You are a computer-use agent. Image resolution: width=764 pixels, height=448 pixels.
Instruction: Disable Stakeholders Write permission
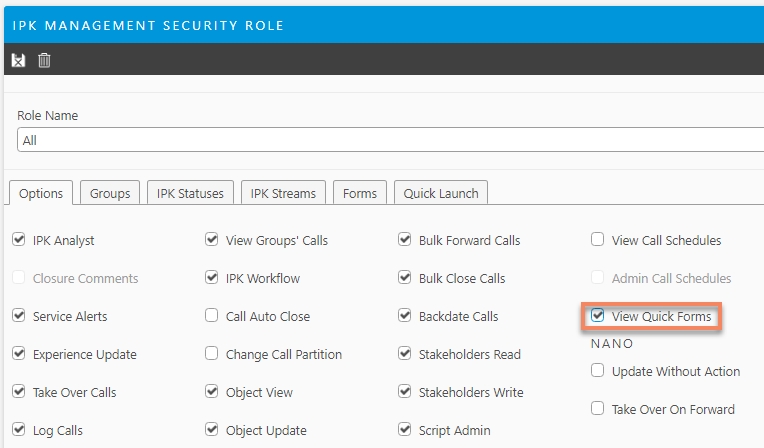pos(405,392)
